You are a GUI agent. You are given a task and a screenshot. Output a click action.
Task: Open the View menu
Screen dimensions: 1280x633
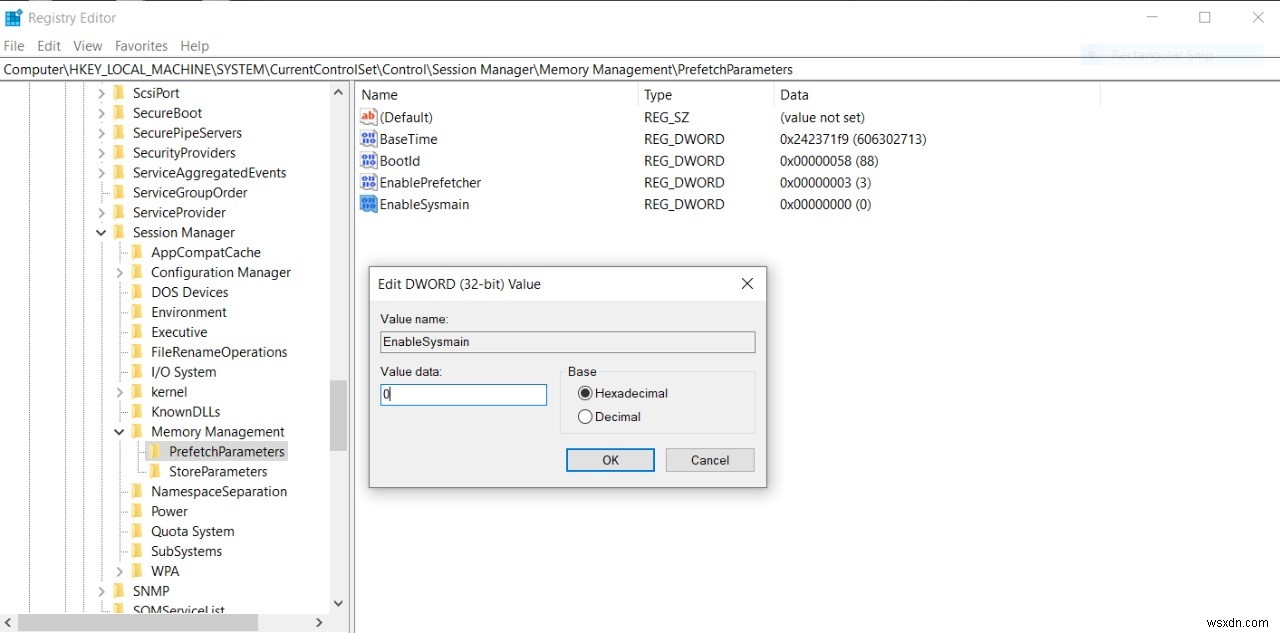click(x=87, y=46)
